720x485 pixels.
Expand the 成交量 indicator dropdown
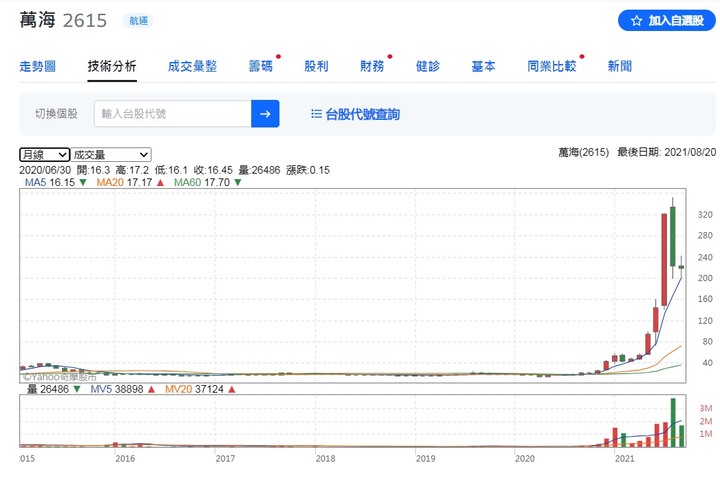point(111,155)
